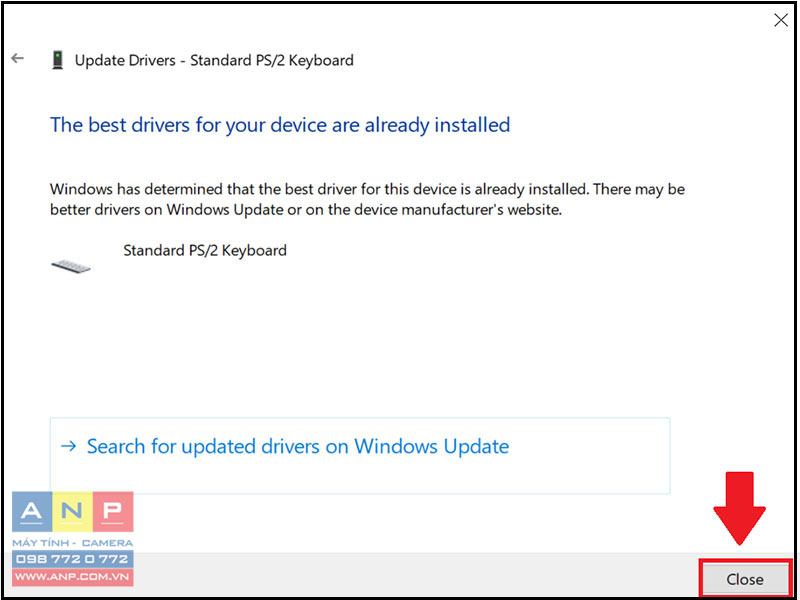Select the Standard PS/2 Keyboard device name label
Image resolution: width=800 pixels, height=600 pixels.
(x=205, y=251)
